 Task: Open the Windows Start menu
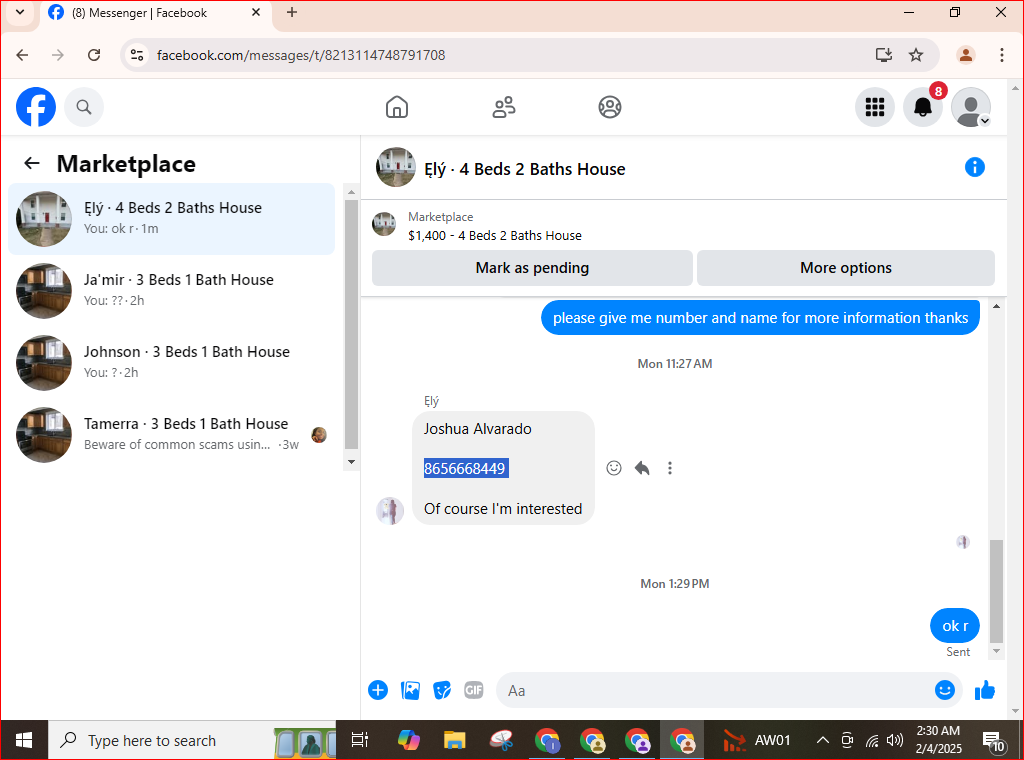coord(24,740)
